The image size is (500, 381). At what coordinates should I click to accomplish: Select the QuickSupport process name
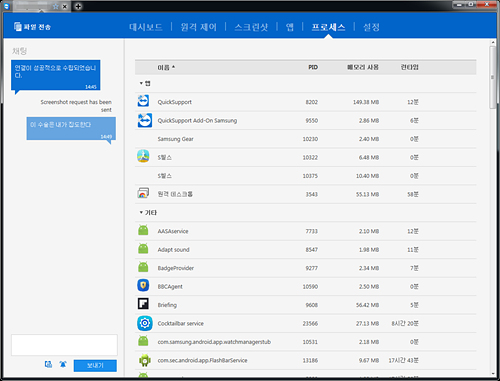(x=175, y=102)
